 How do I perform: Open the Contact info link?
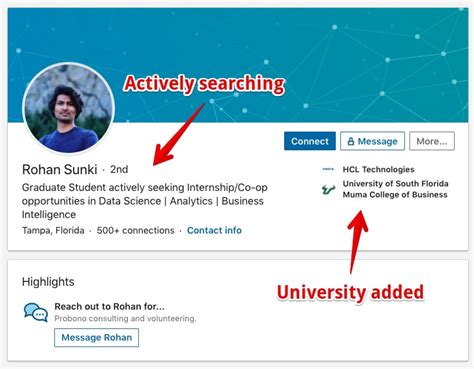pos(214,230)
